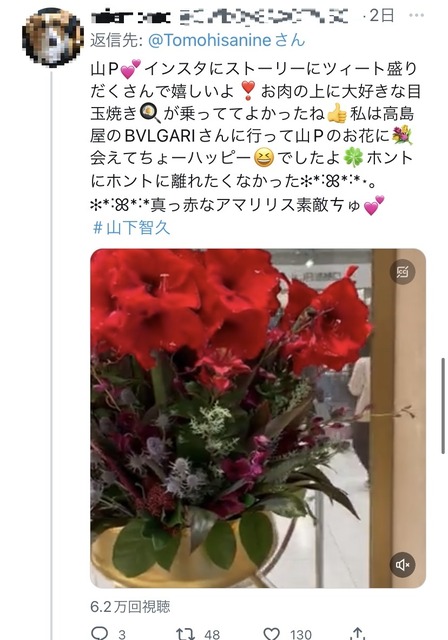This screenshot has width=448, height=640.
Task: Click the reply speech bubble icon
Action: (x=99, y=633)
